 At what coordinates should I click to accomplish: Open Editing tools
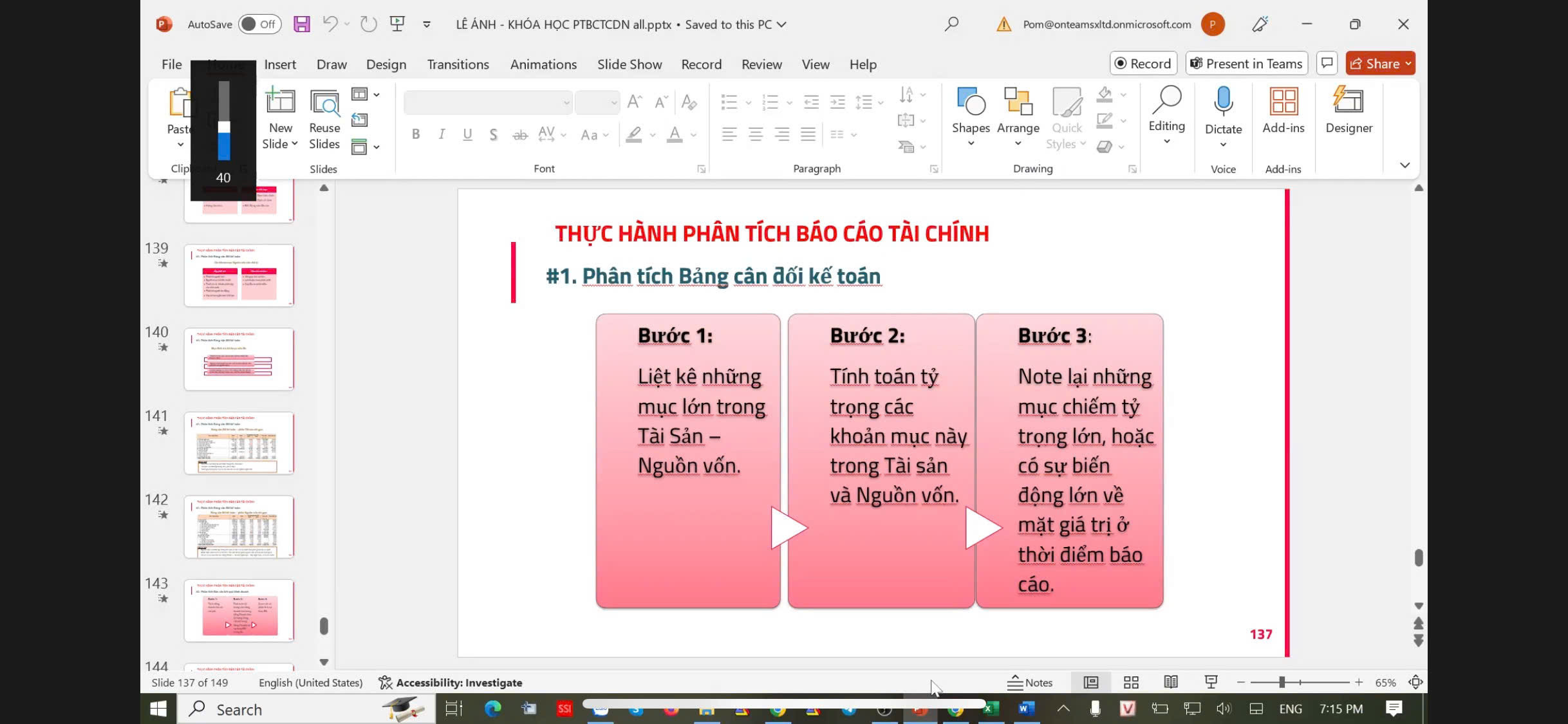[1166, 116]
